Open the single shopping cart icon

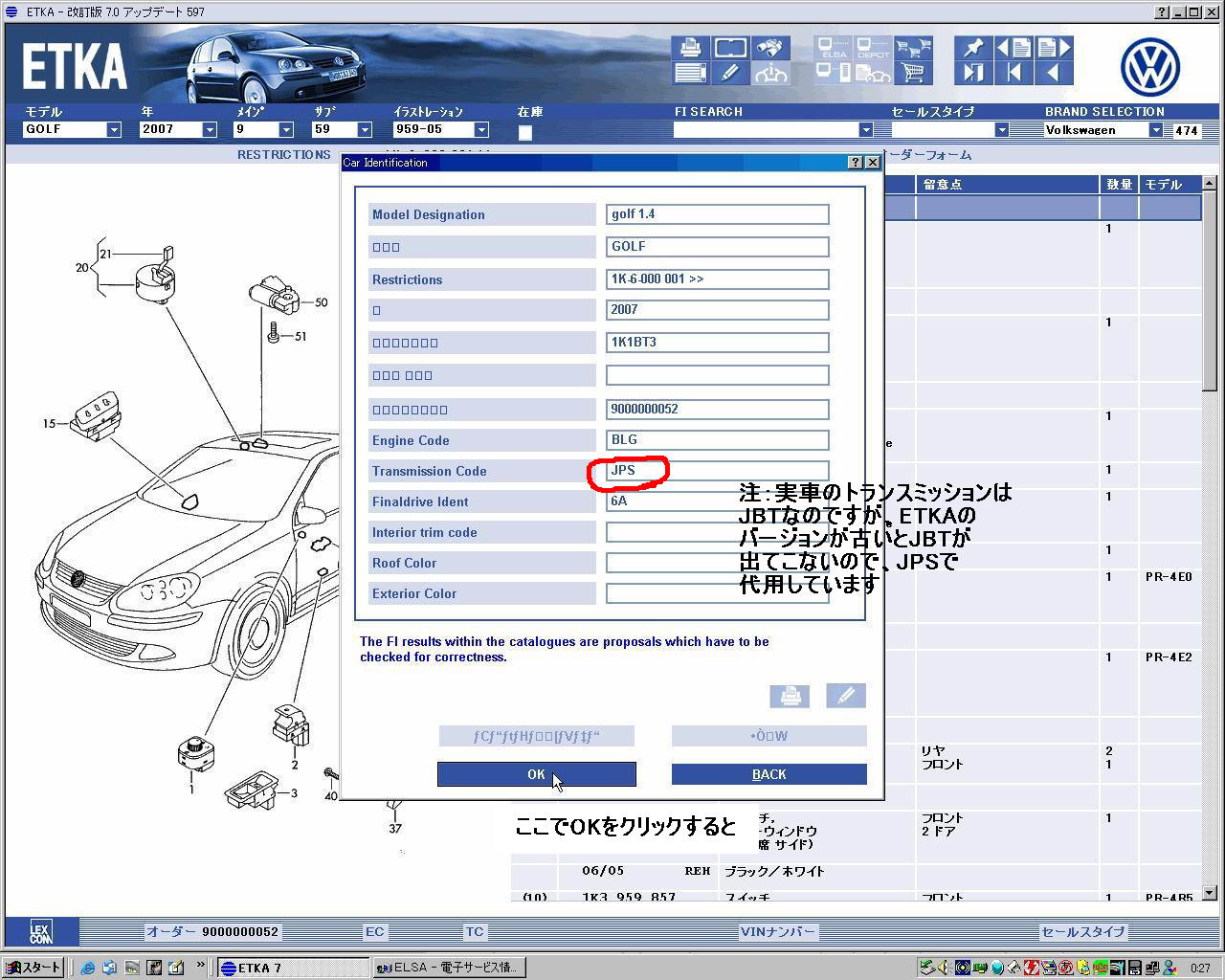click(912, 73)
